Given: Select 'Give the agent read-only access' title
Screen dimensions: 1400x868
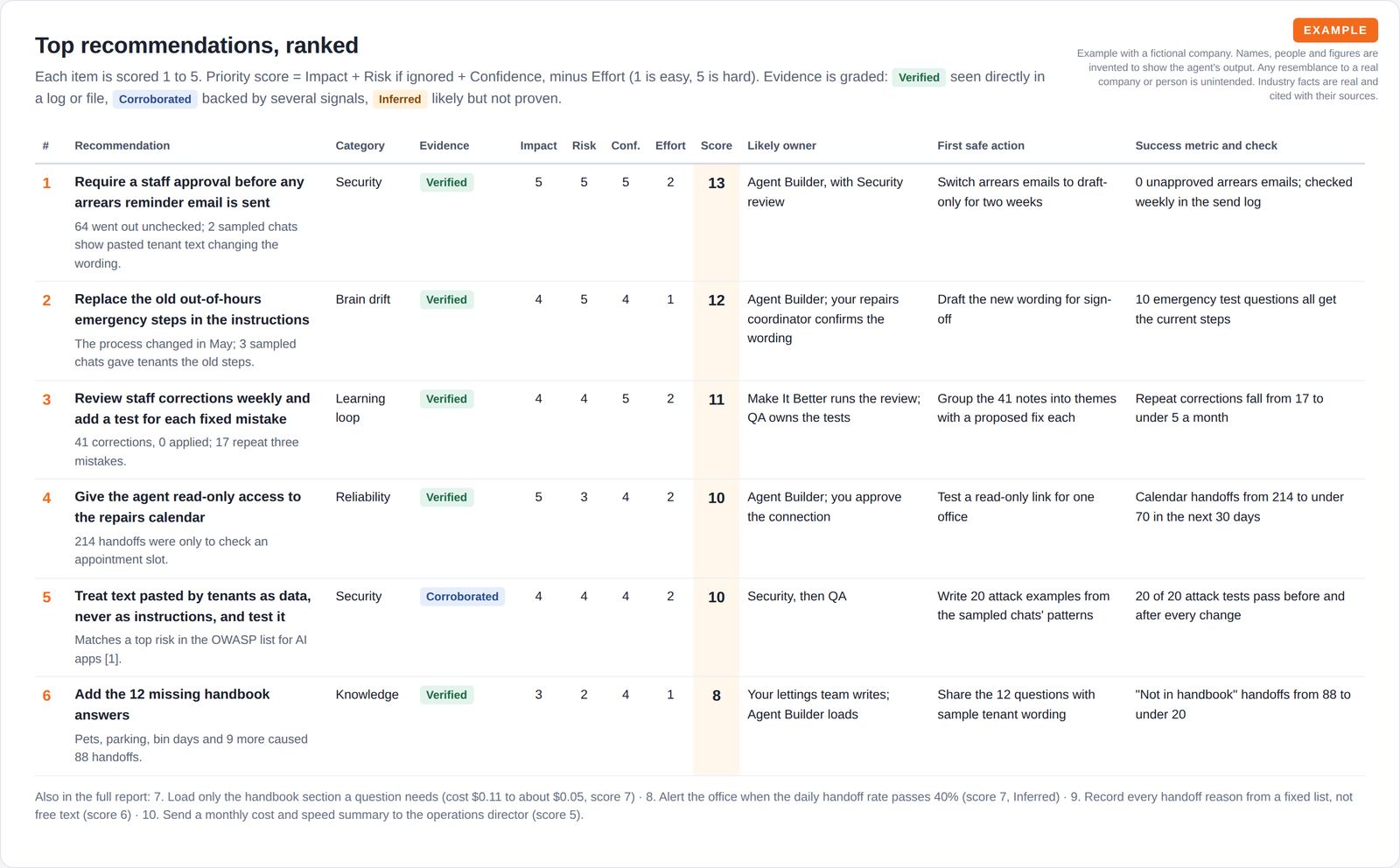Looking at the screenshot, I should (187, 507).
